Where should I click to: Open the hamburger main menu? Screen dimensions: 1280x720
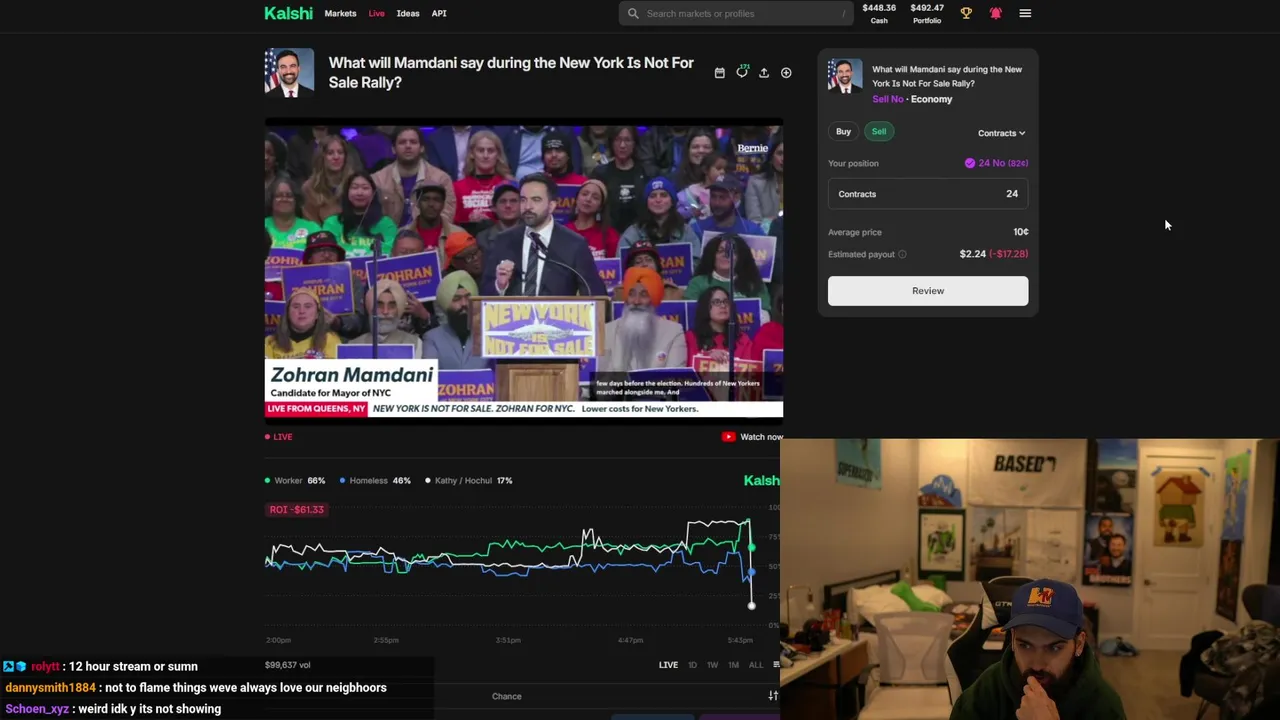point(1025,13)
